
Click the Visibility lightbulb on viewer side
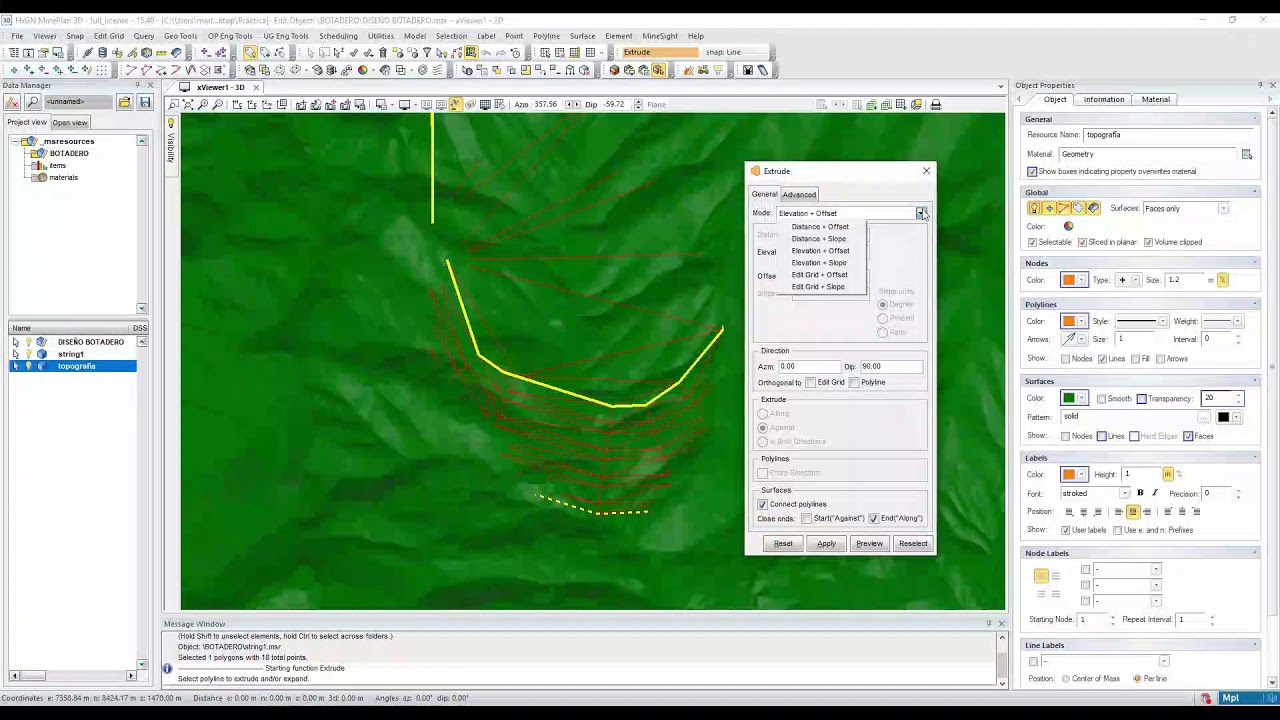[x=171, y=123]
